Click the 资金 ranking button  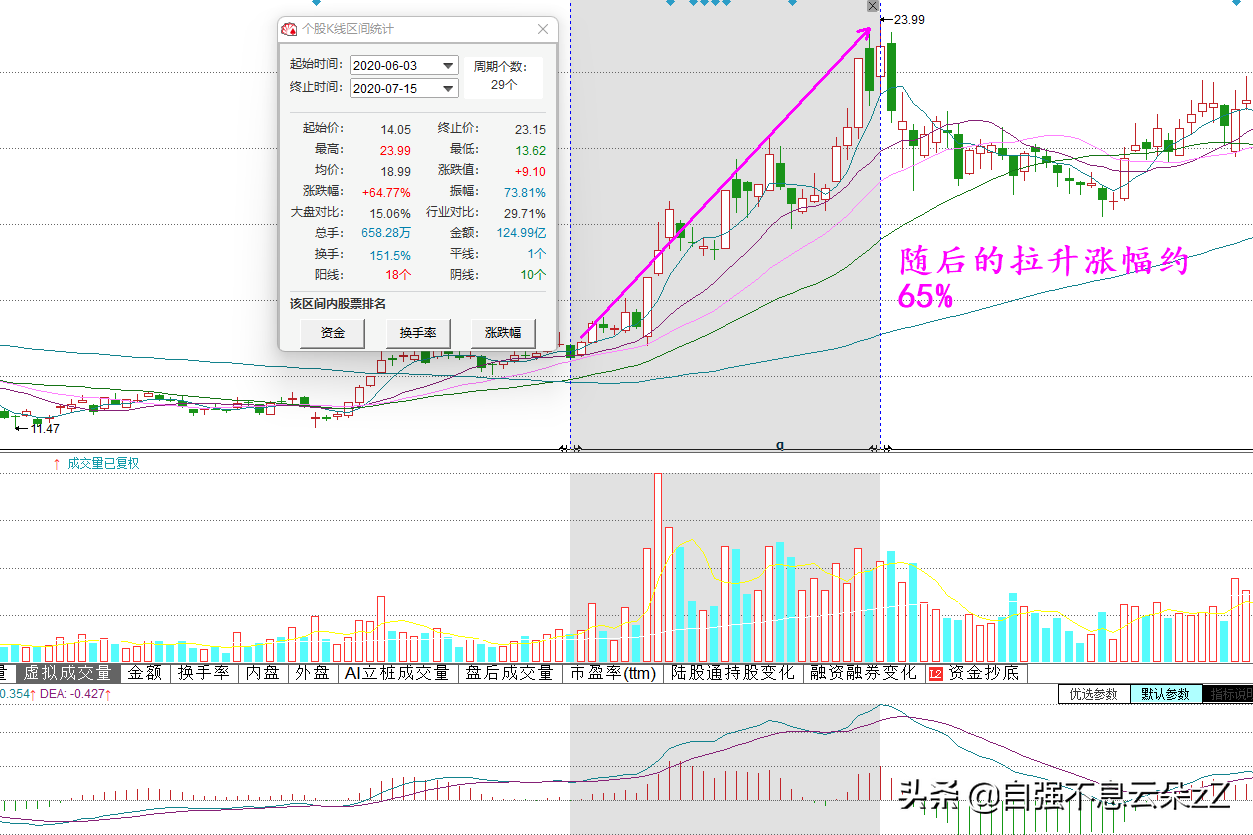click(333, 333)
